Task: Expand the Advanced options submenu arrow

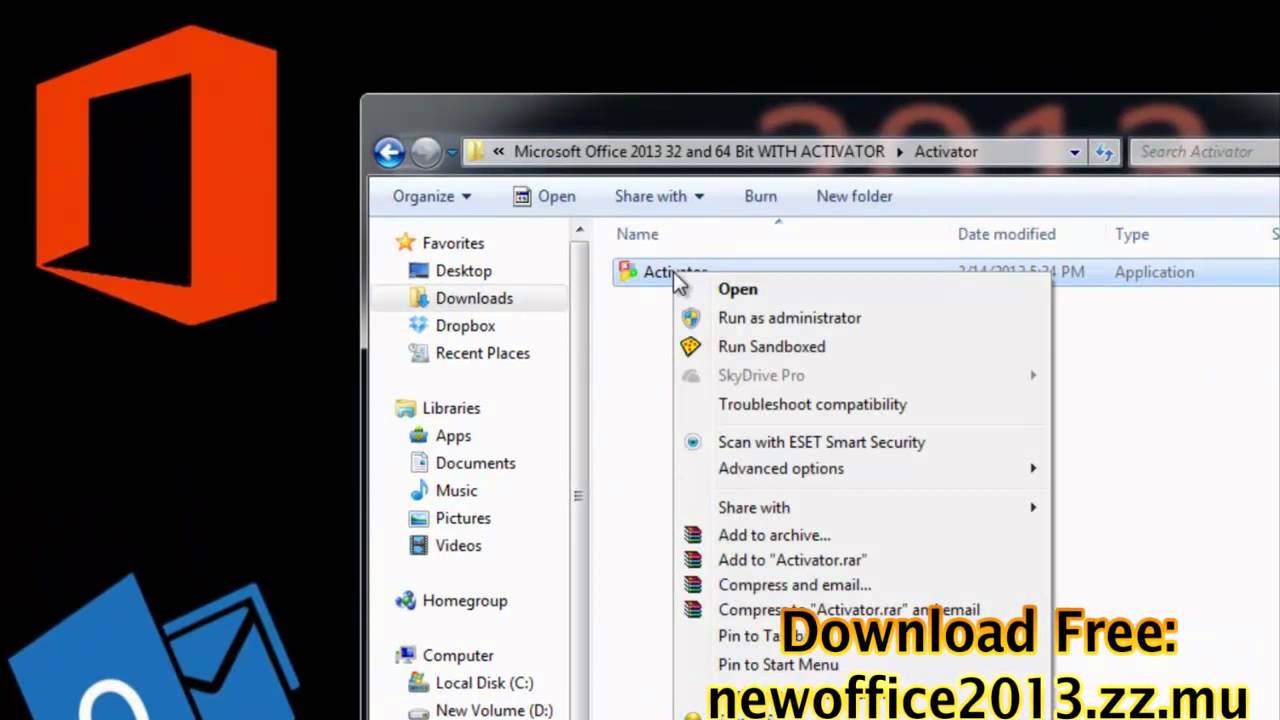Action: (x=1033, y=469)
